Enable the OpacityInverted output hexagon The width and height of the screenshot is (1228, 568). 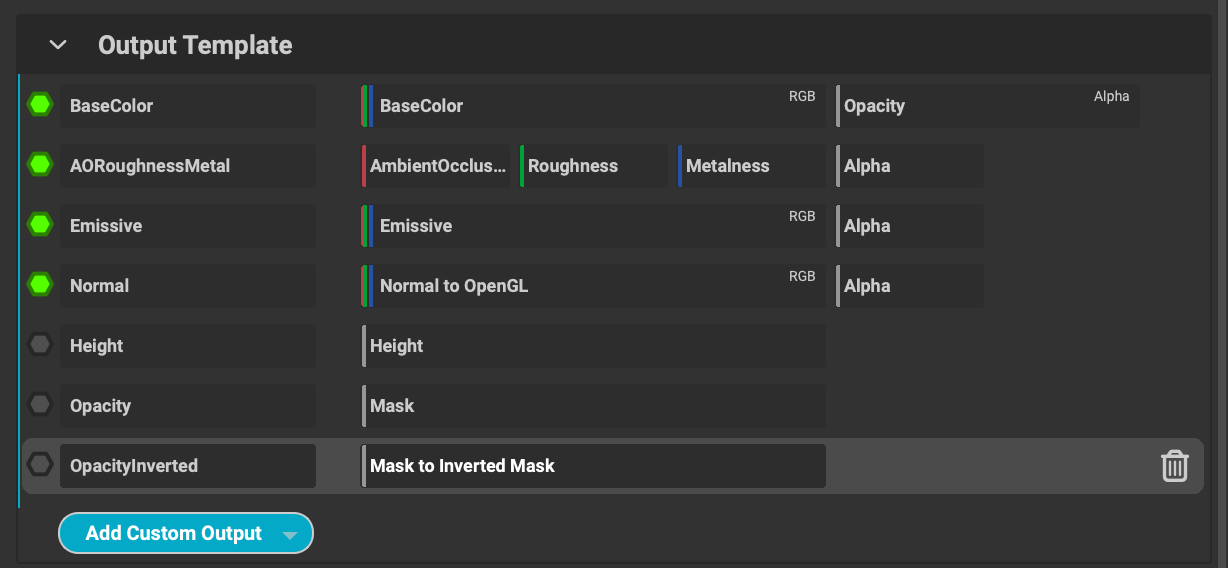point(40,465)
